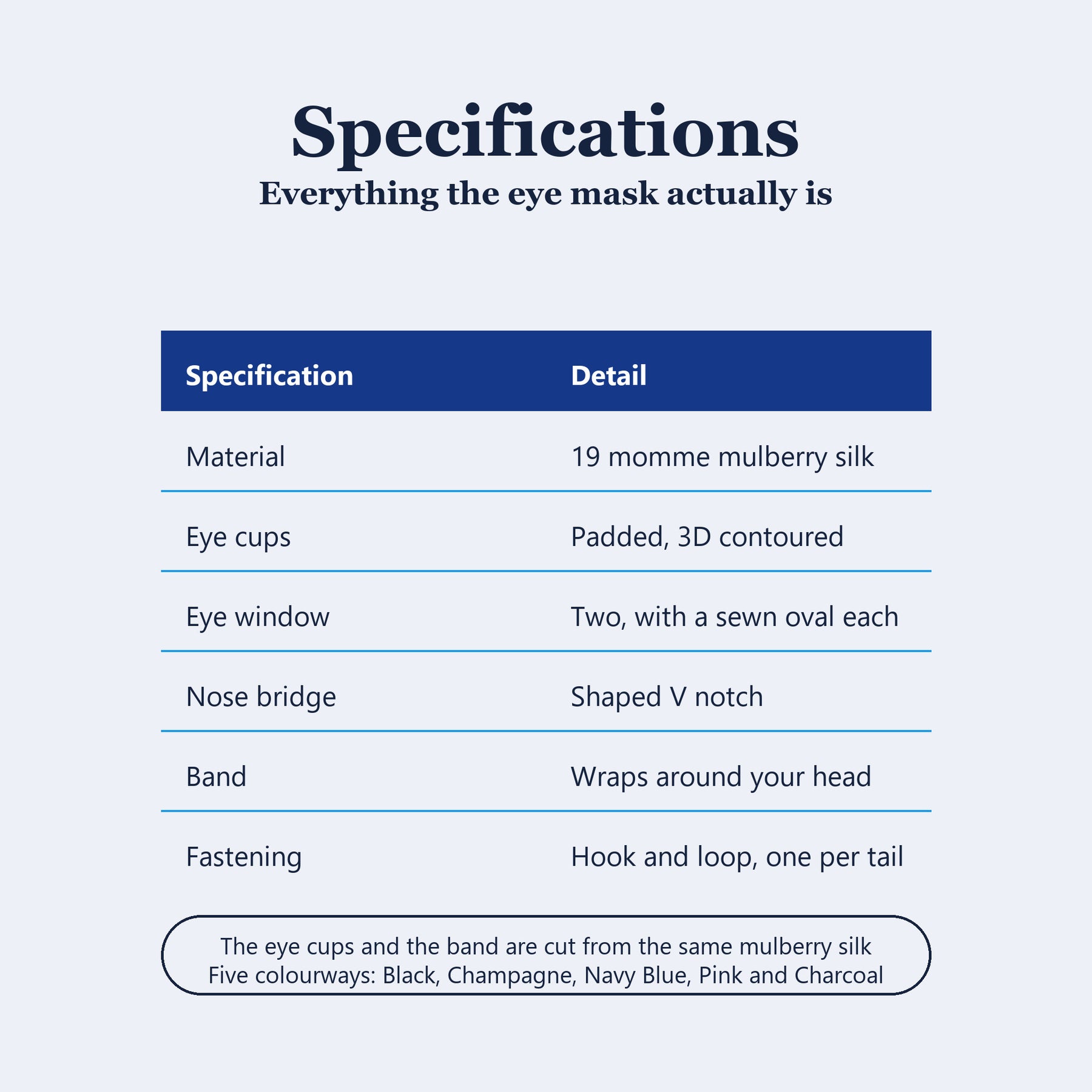Click the Padded, 3D contoured cell

tap(707, 536)
